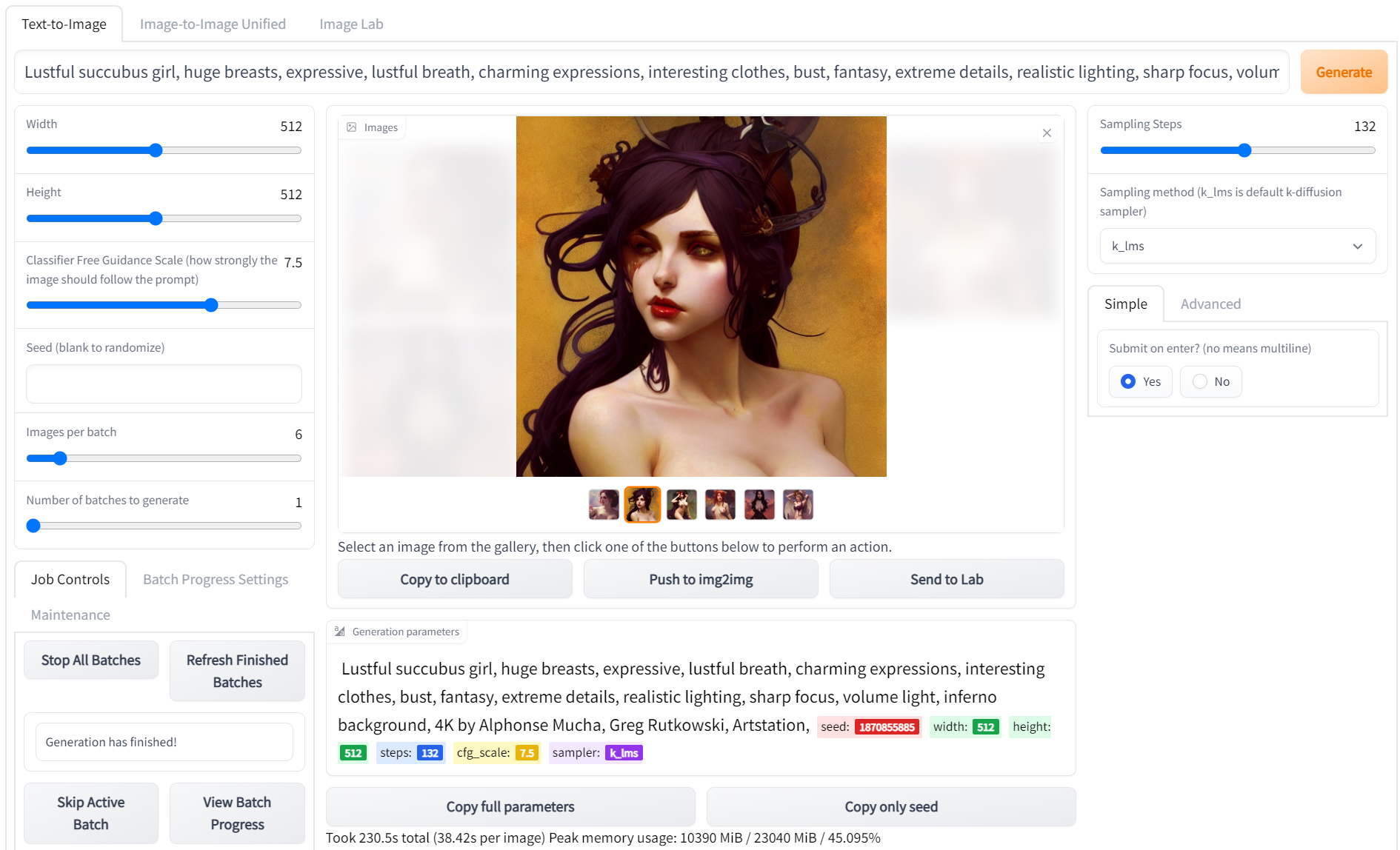The height and width of the screenshot is (850, 1400).
Task: Select the fourth gallery thumbnail
Action: pyautogui.click(x=720, y=505)
